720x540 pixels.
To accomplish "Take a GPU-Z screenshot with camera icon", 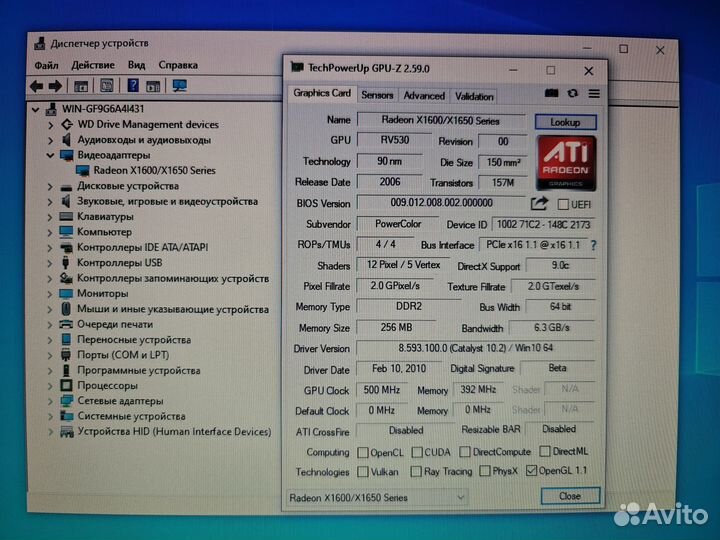I will [x=551, y=94].
